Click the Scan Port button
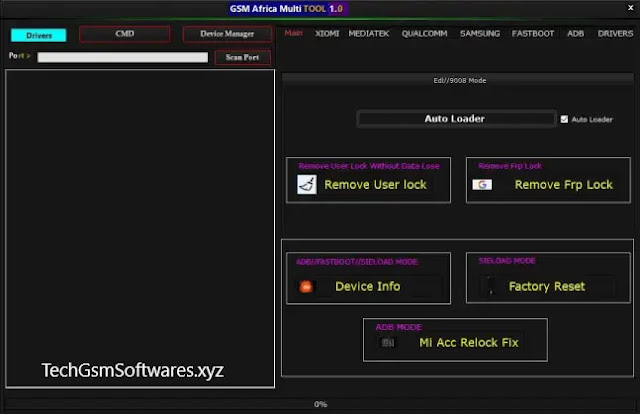 pos(242,58)
